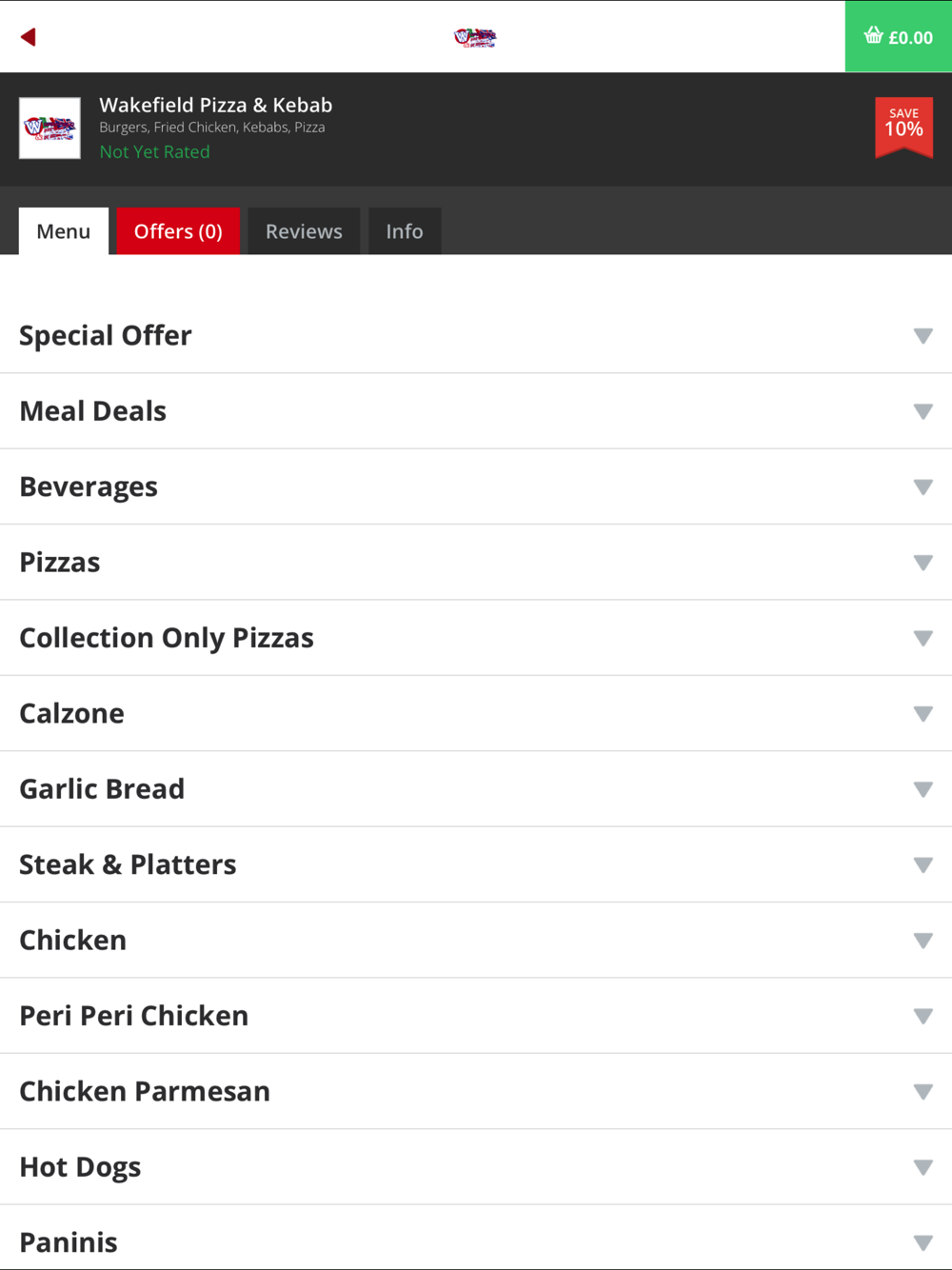Expand Peri Peri Chicken arrow
Image resolution: width=952 pixels, height=1270 pixels.
pos(922,1016)
